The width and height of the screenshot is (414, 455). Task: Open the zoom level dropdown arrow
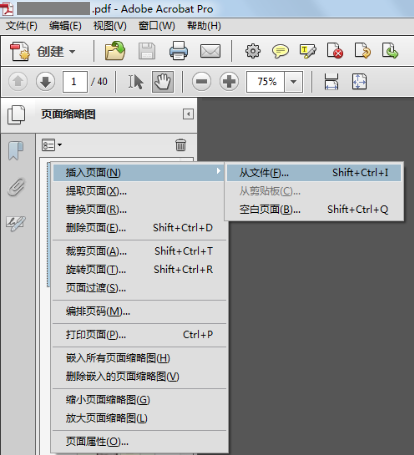click(x=293, y=81)
